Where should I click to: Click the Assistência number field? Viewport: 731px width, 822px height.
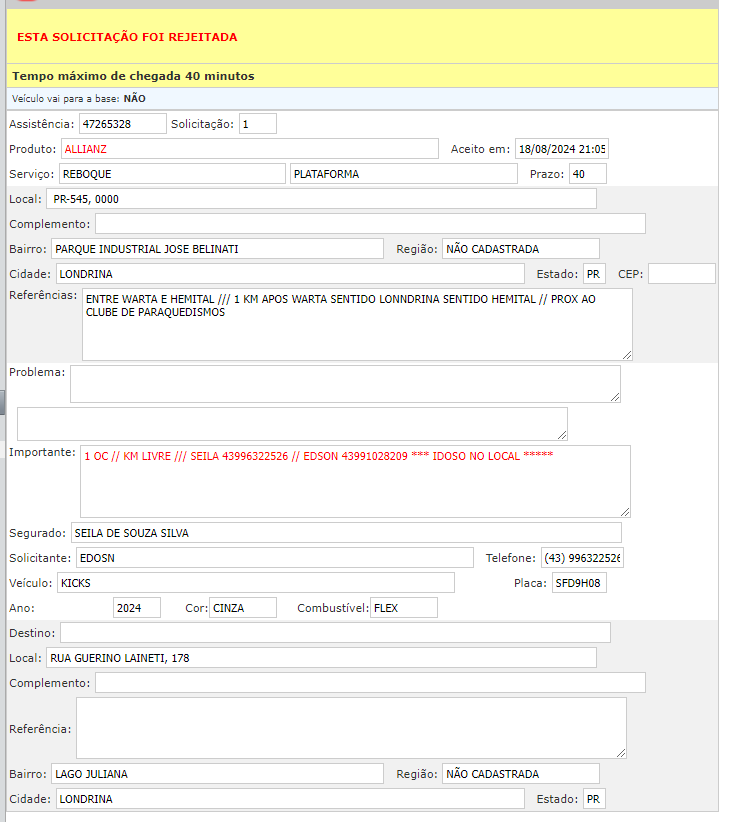(x=122, y=124)
